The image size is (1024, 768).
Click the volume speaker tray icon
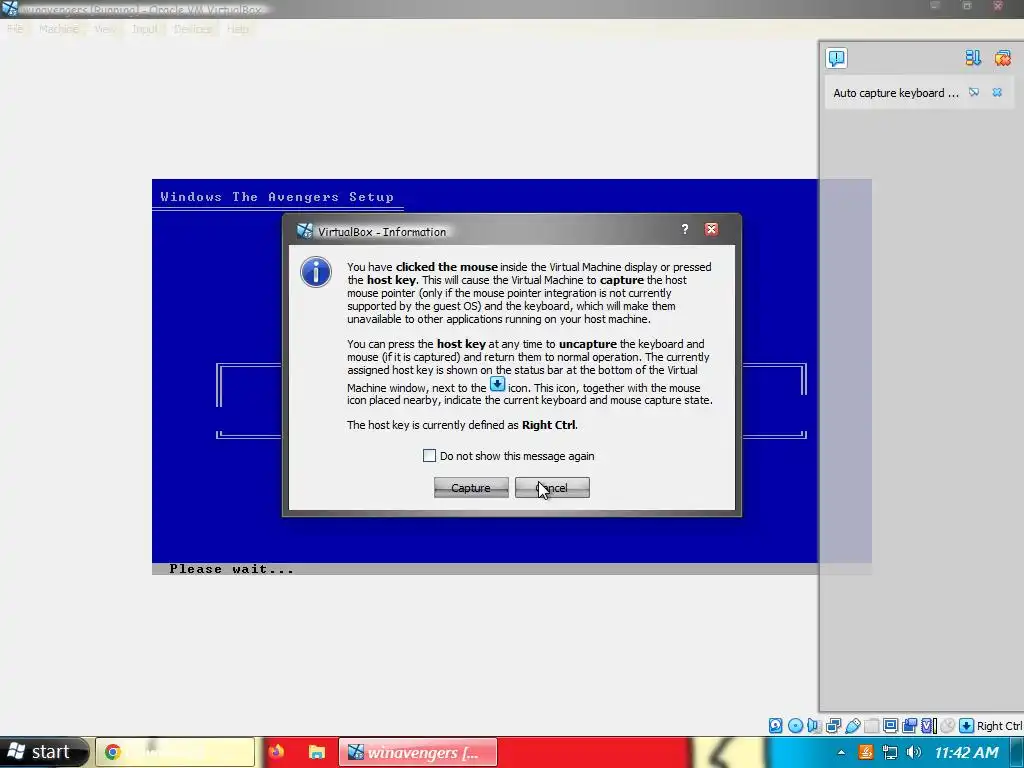(x=914, y=752)
